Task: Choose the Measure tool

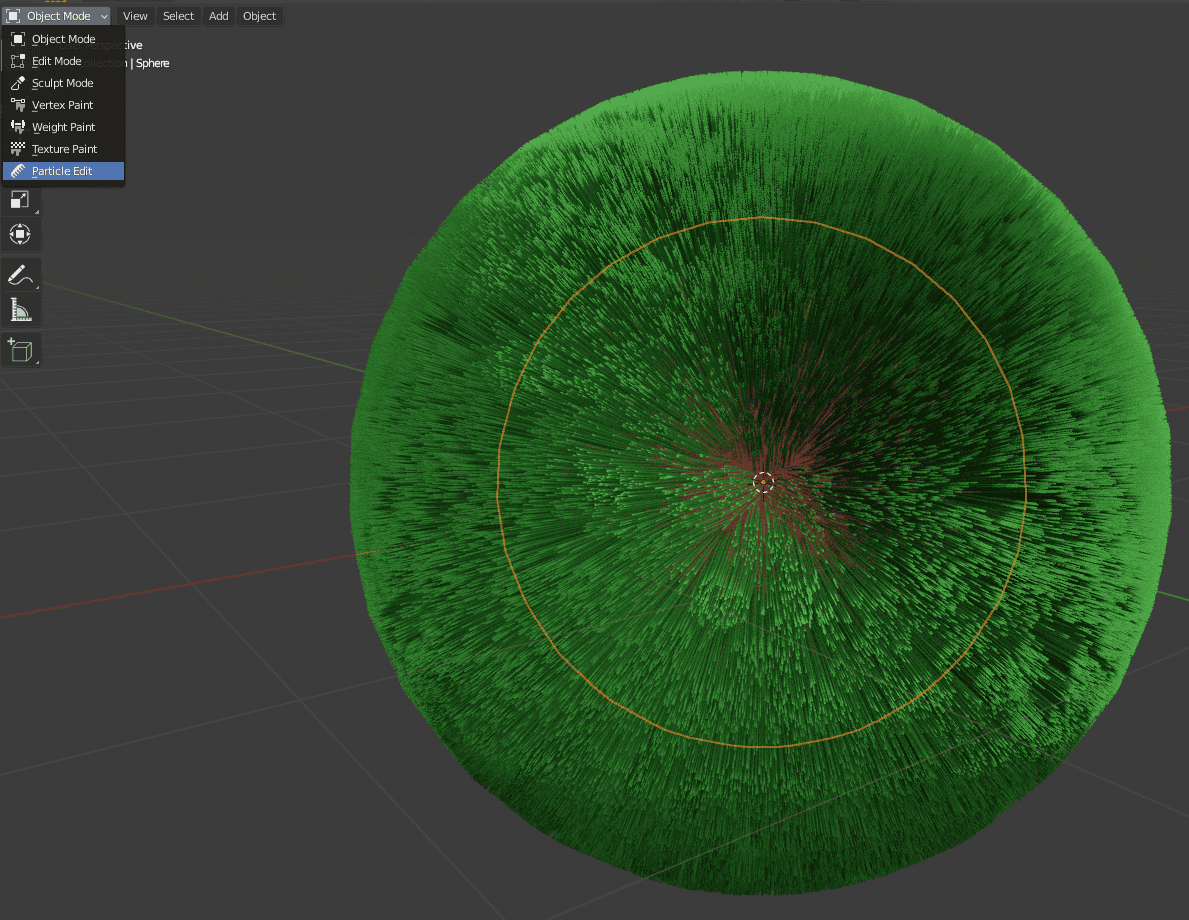Action: click(20, 309)
